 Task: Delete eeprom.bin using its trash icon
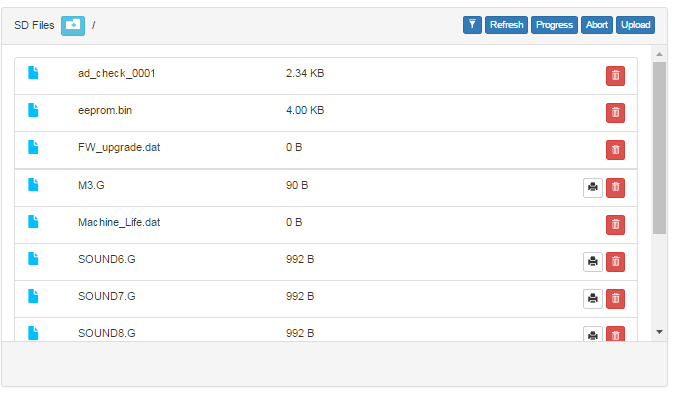[x=615, y=112]
